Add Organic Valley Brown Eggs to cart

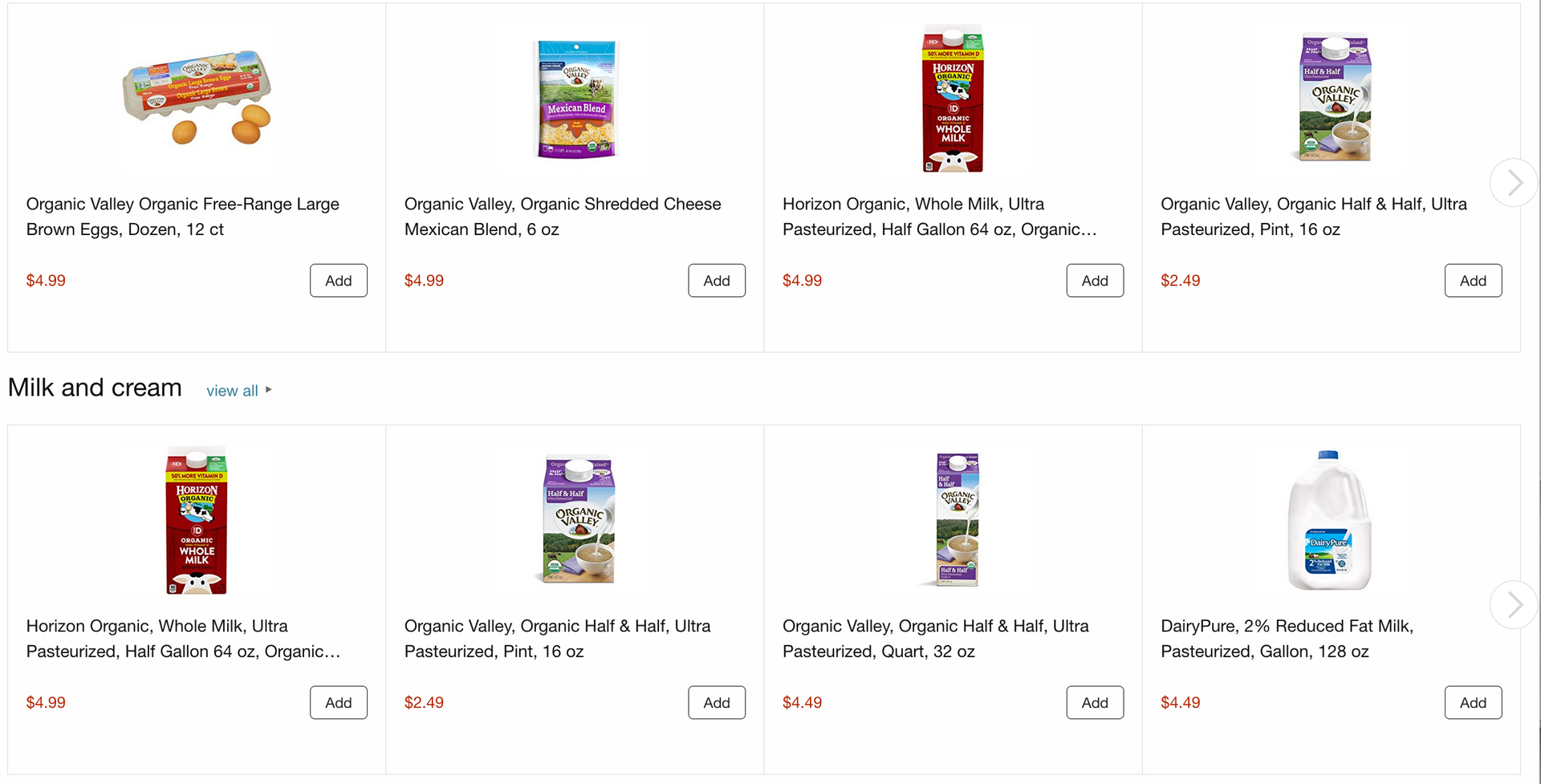(x=338, y=280)
